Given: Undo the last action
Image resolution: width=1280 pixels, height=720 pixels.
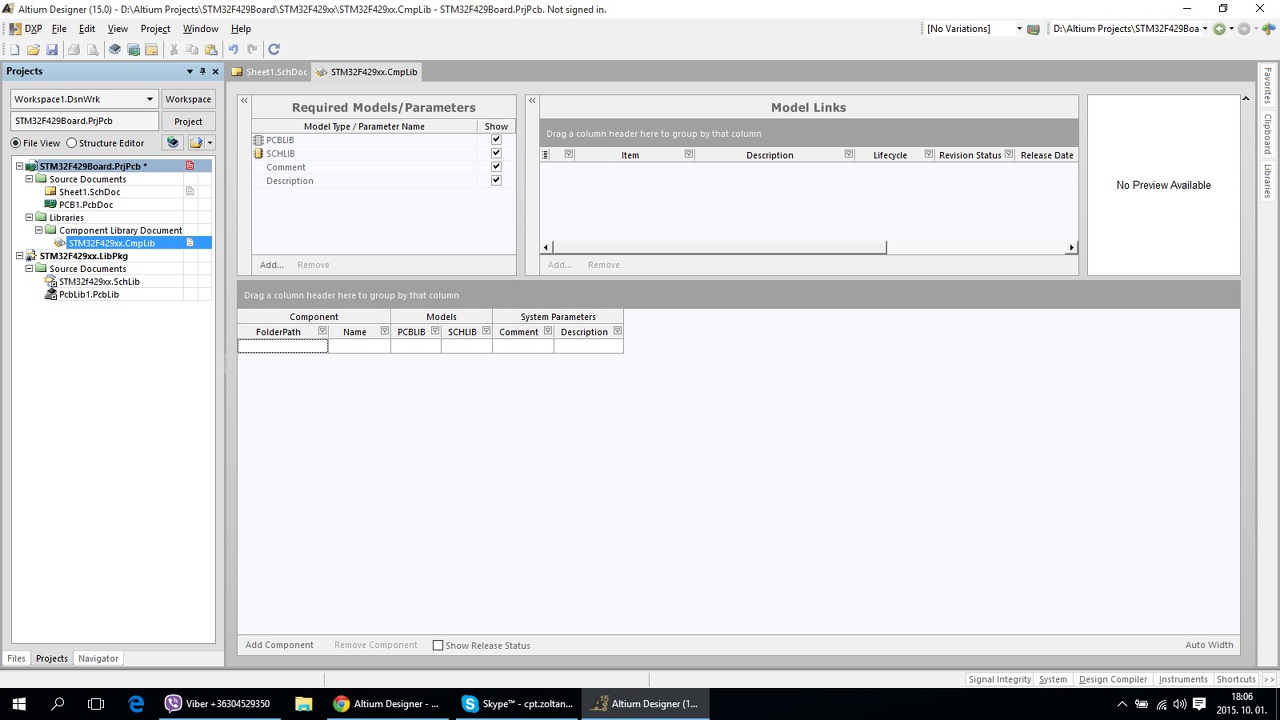Looking at the screenshot, I should tap(233, 49).
